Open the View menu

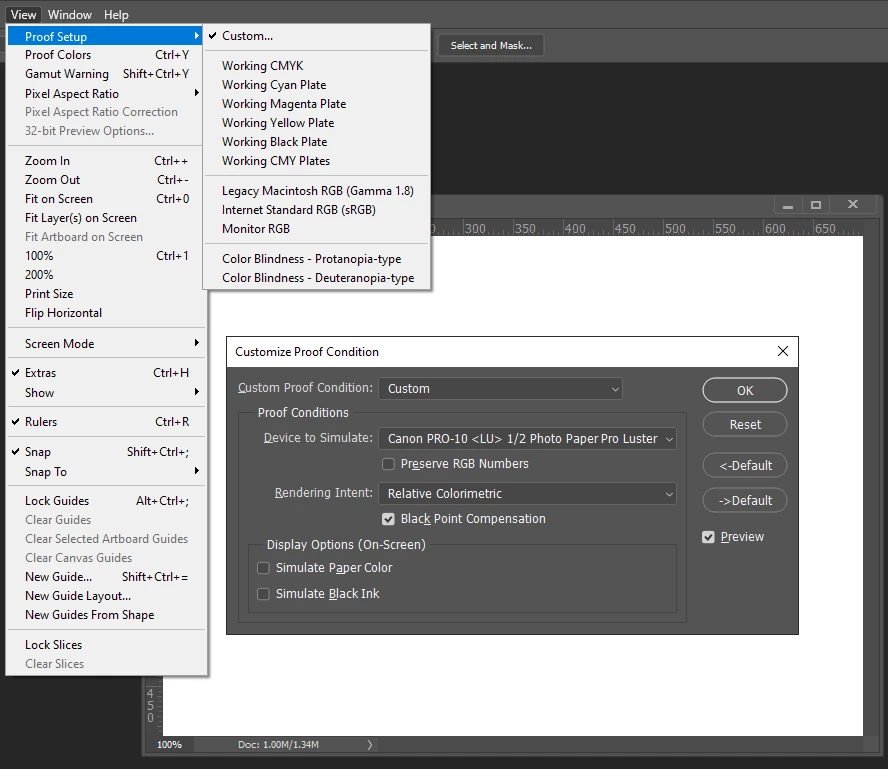[23, 15]
